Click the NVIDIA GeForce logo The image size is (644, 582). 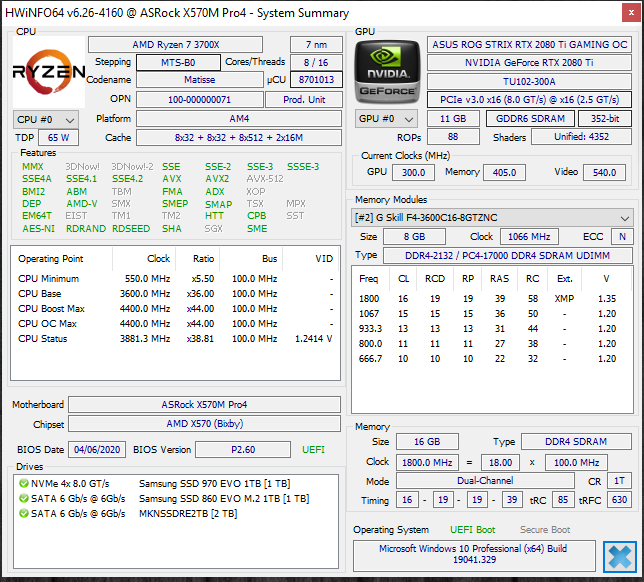pos(387,72)
